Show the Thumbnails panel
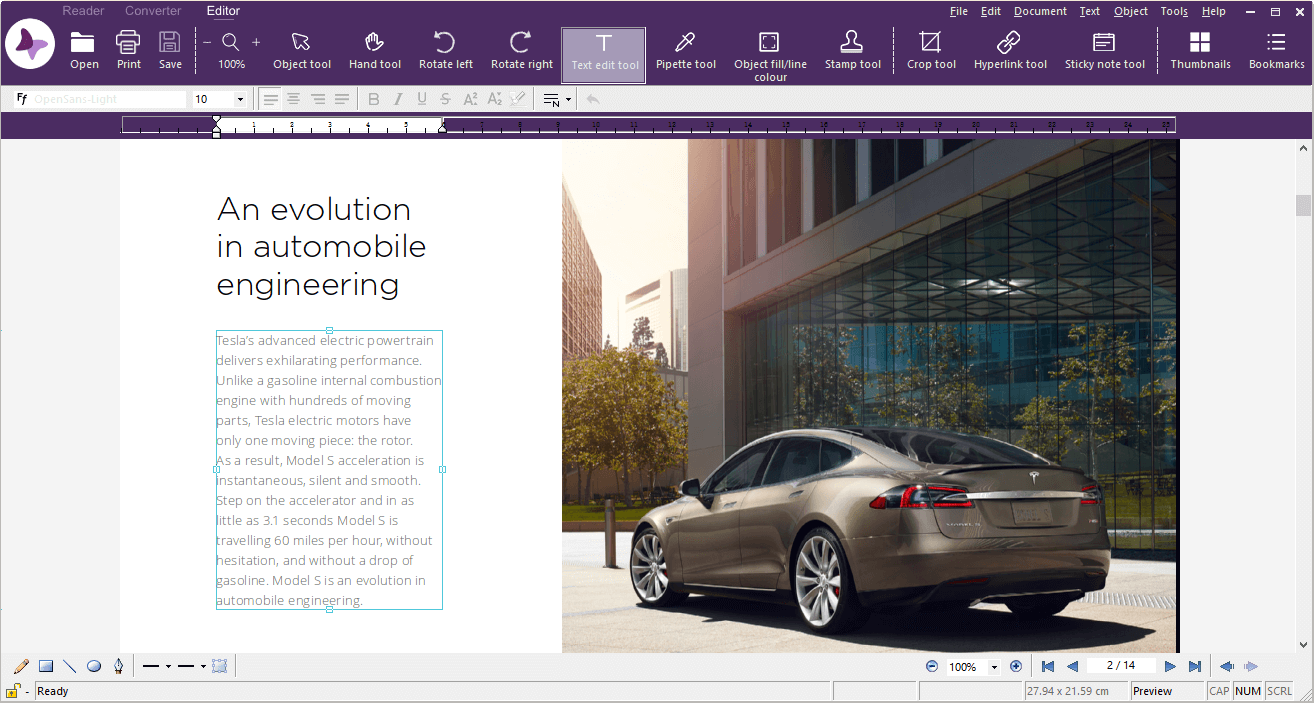The height and width of the screenshot is (703, 1314). tap(1200, 50)
